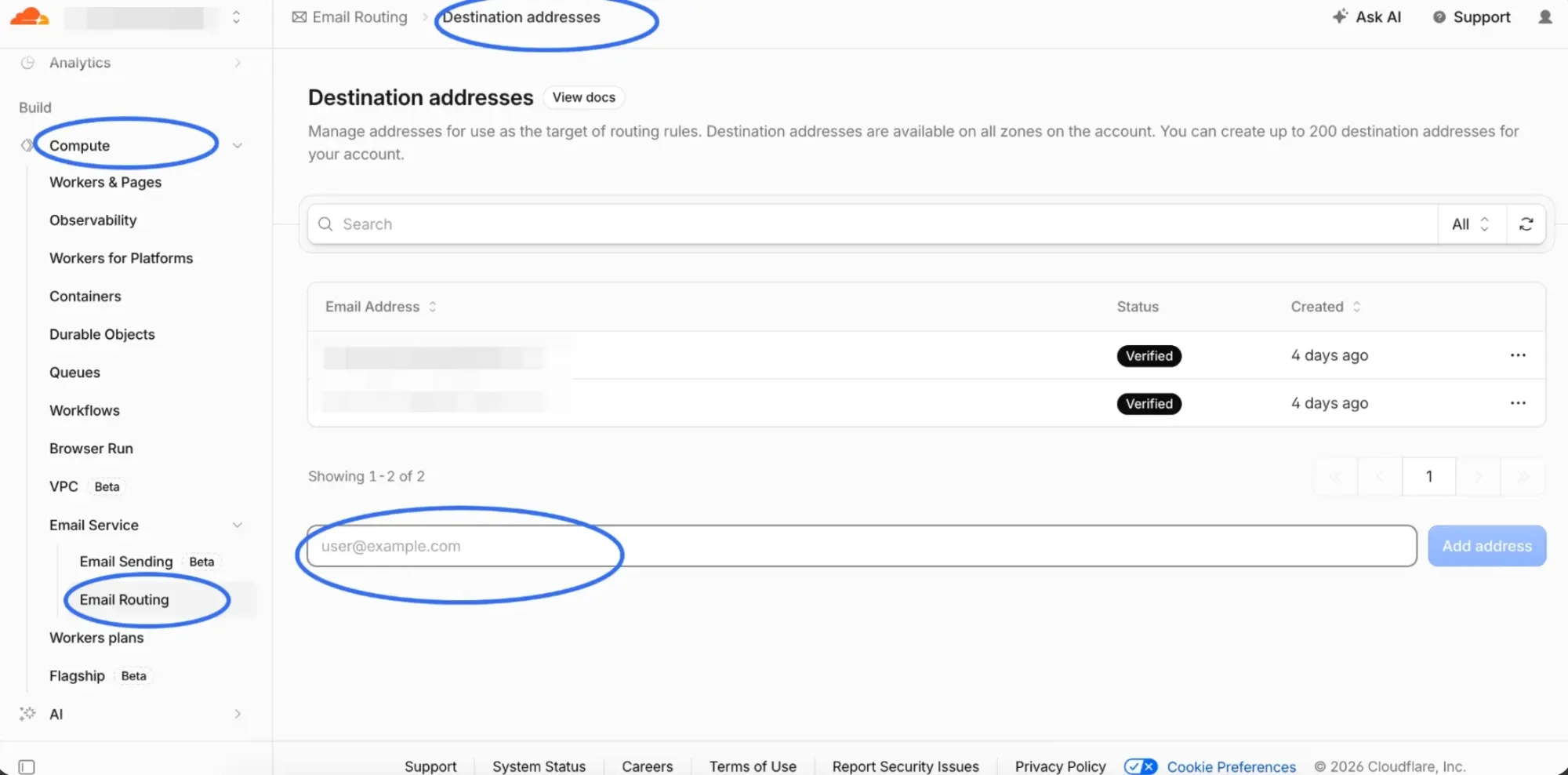Open Workers plans
Viewport: 1568px width, 775px height.
[x=96, y=638]
